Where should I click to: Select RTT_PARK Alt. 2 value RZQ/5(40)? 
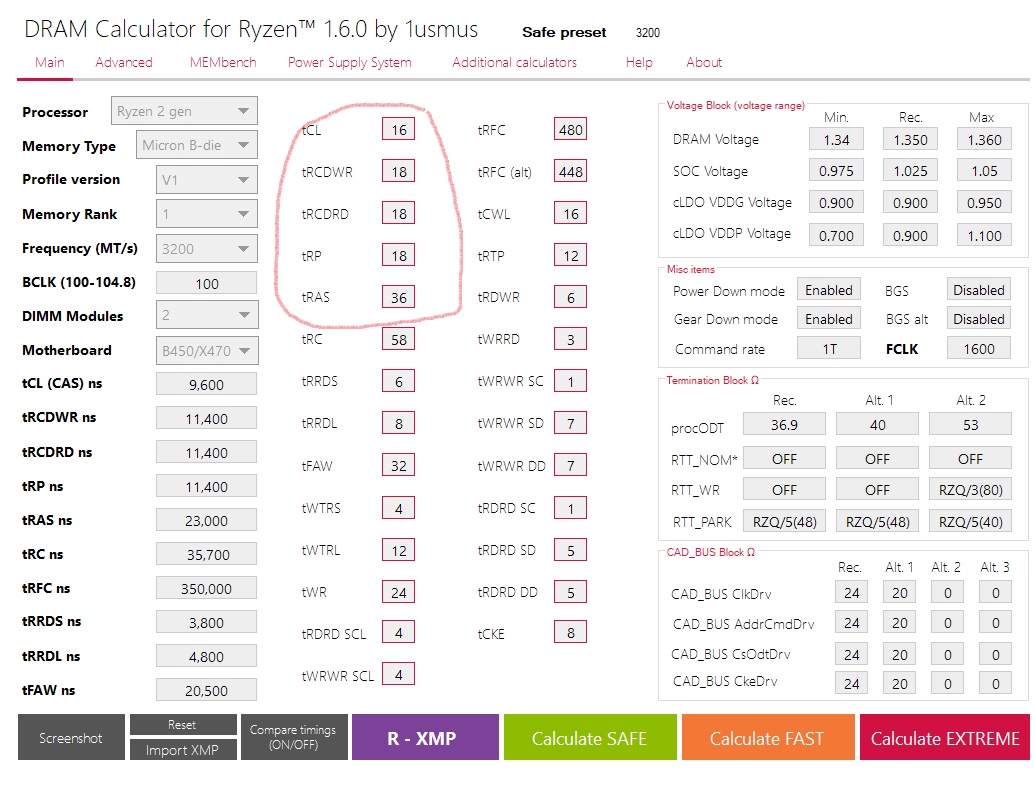970,521
